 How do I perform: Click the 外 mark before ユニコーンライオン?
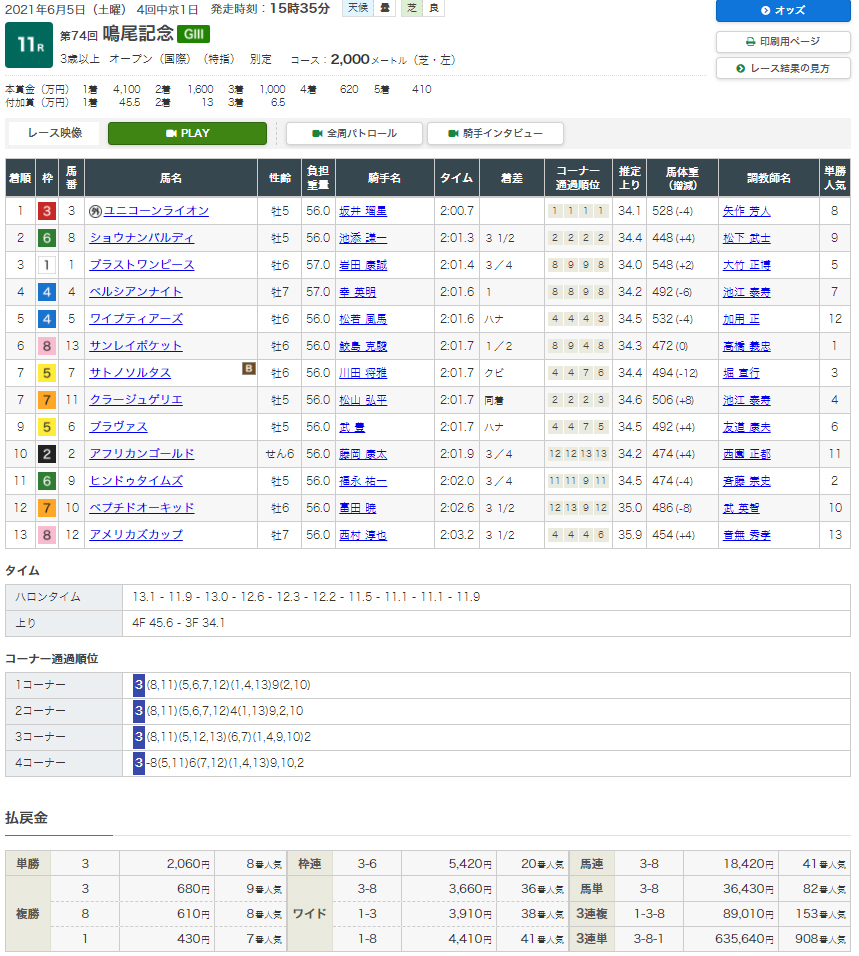click(x=95, y=211)
